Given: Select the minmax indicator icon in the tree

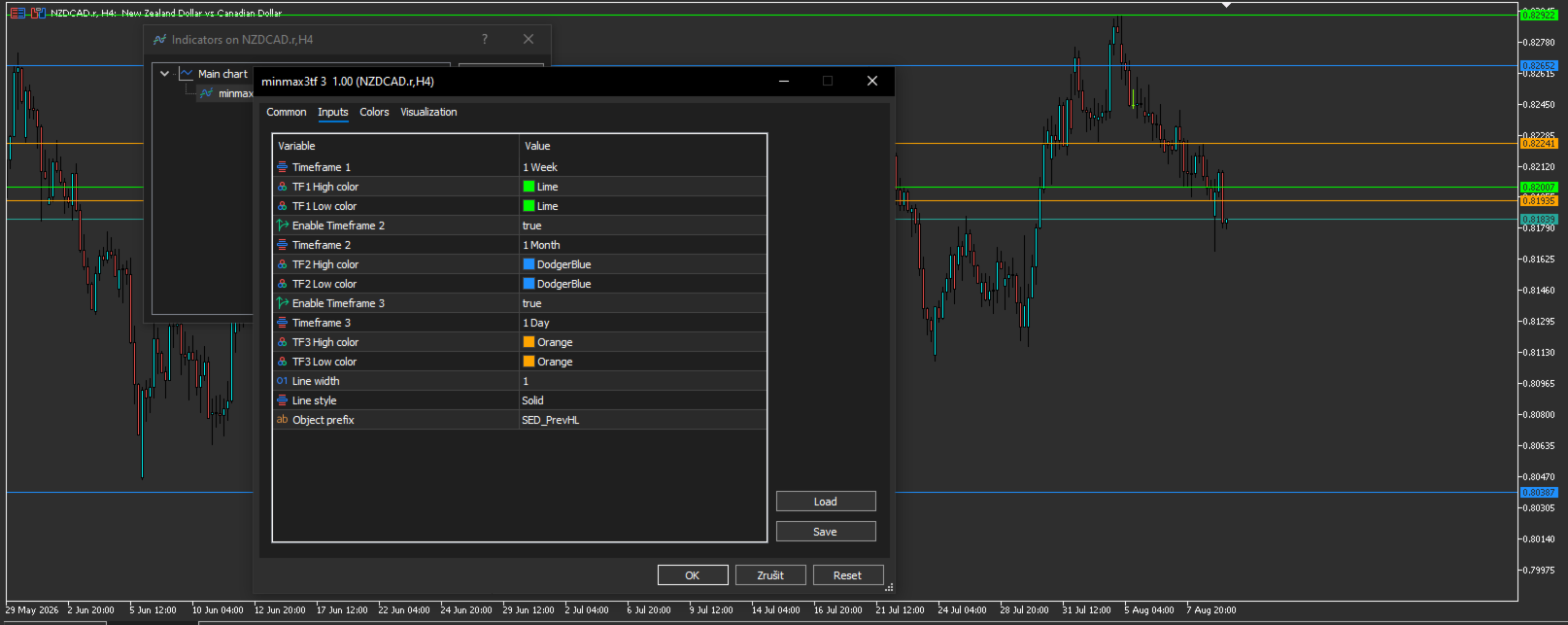Looking at the screenshot, I should (x=206, y=93).
